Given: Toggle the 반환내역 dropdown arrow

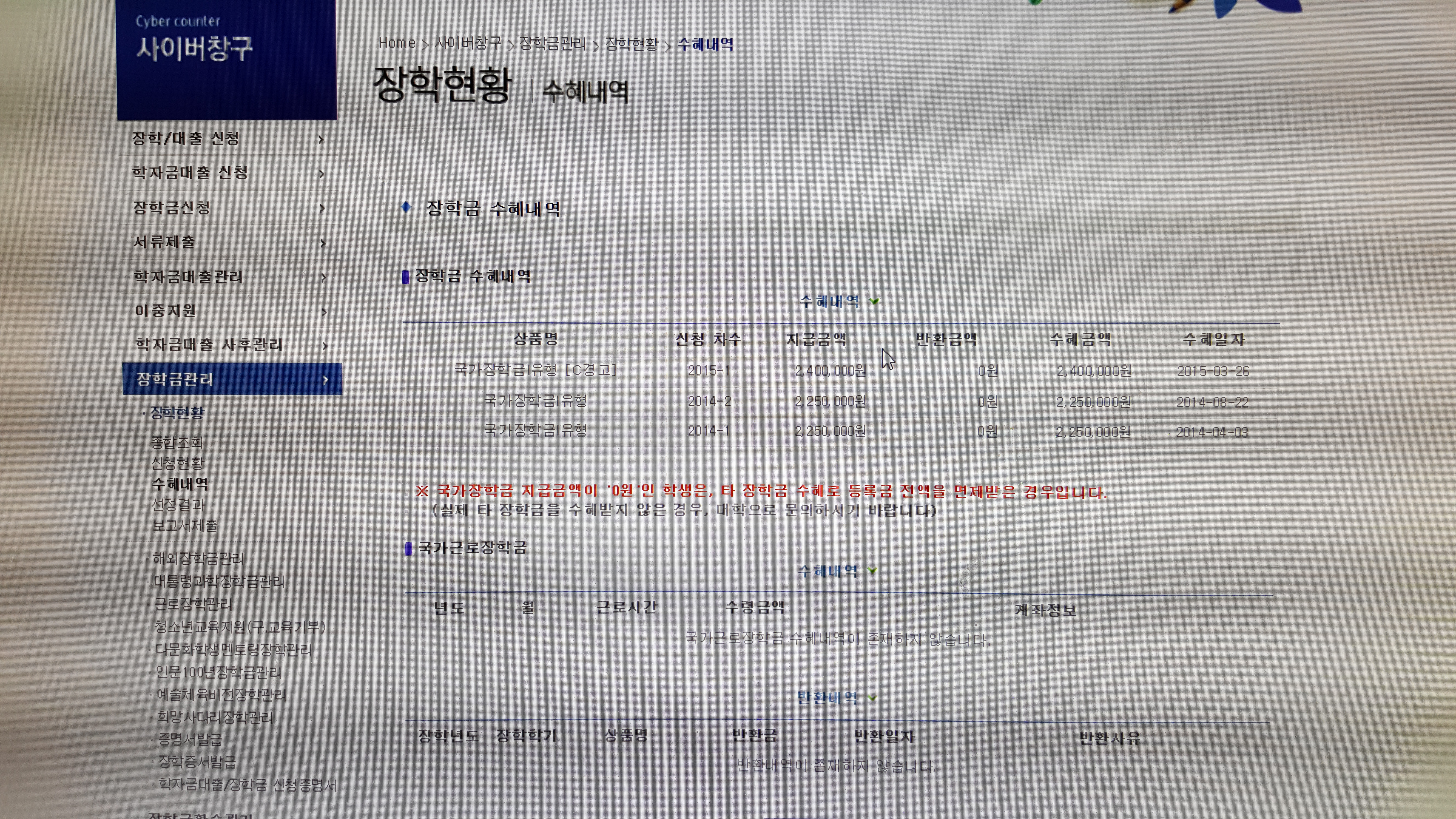Looking at the screenshot, I should (872, 698).
